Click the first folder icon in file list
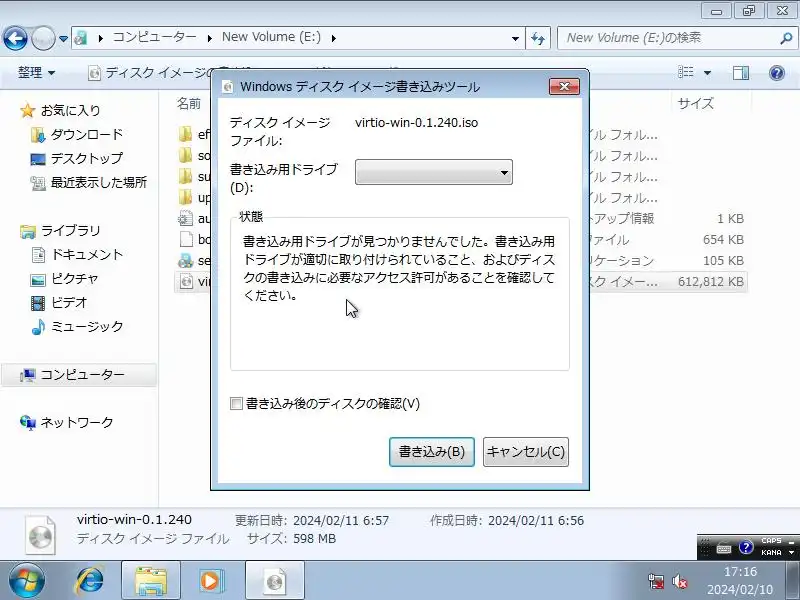The height and width of the screenshot is (600, 800). click(186, 134)
